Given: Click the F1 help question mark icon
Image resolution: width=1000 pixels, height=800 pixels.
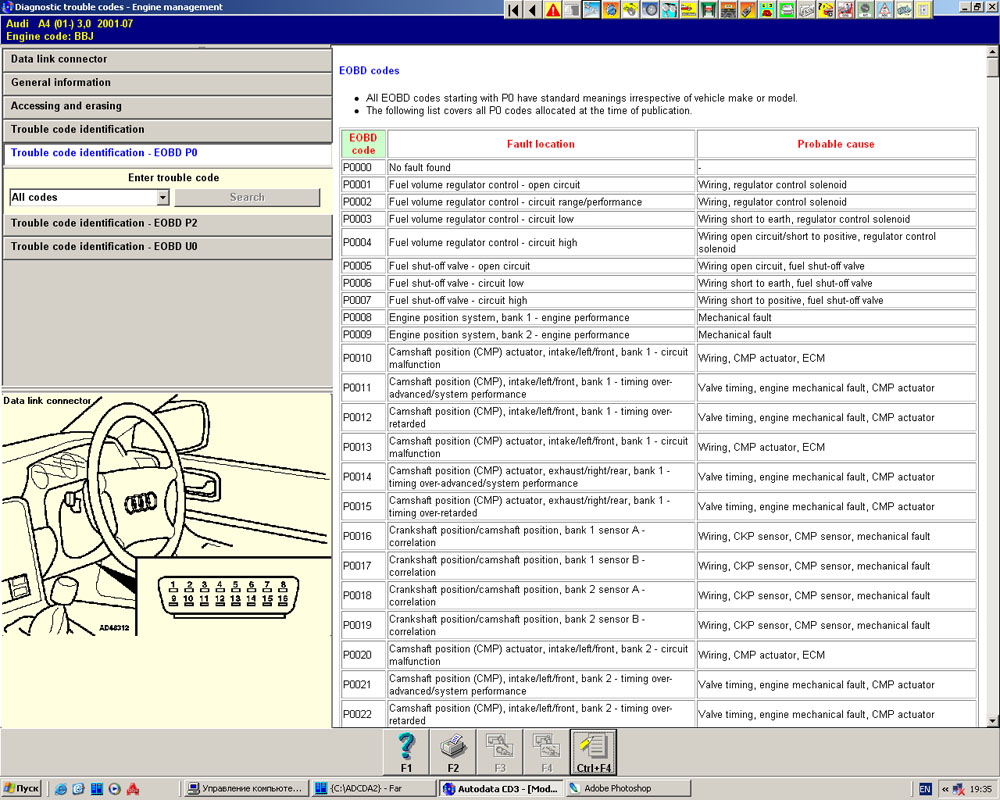Looking at the screenshot, I should coord(406,752).
